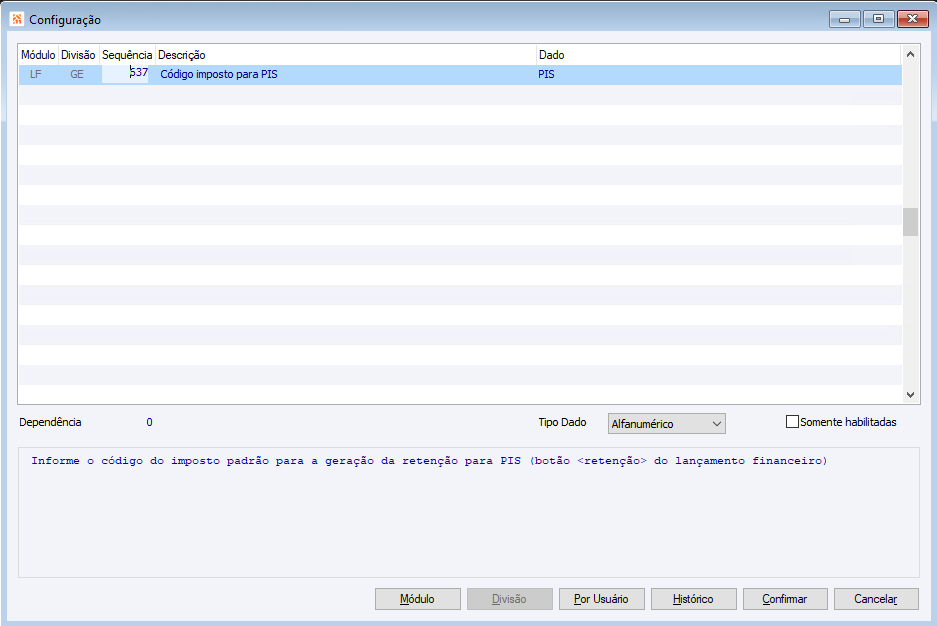This screenshot has height=626, width=937.
Task: Click the Divisão column header
Action: pos(78,55)
